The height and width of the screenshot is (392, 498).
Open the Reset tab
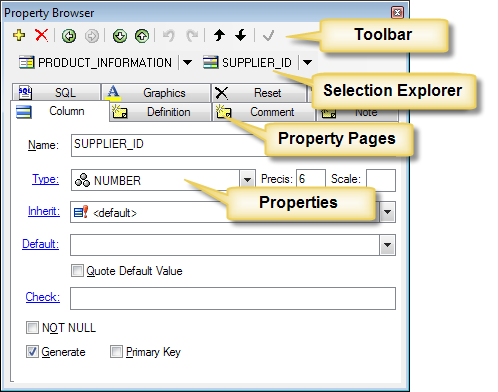tap(259, 93)
